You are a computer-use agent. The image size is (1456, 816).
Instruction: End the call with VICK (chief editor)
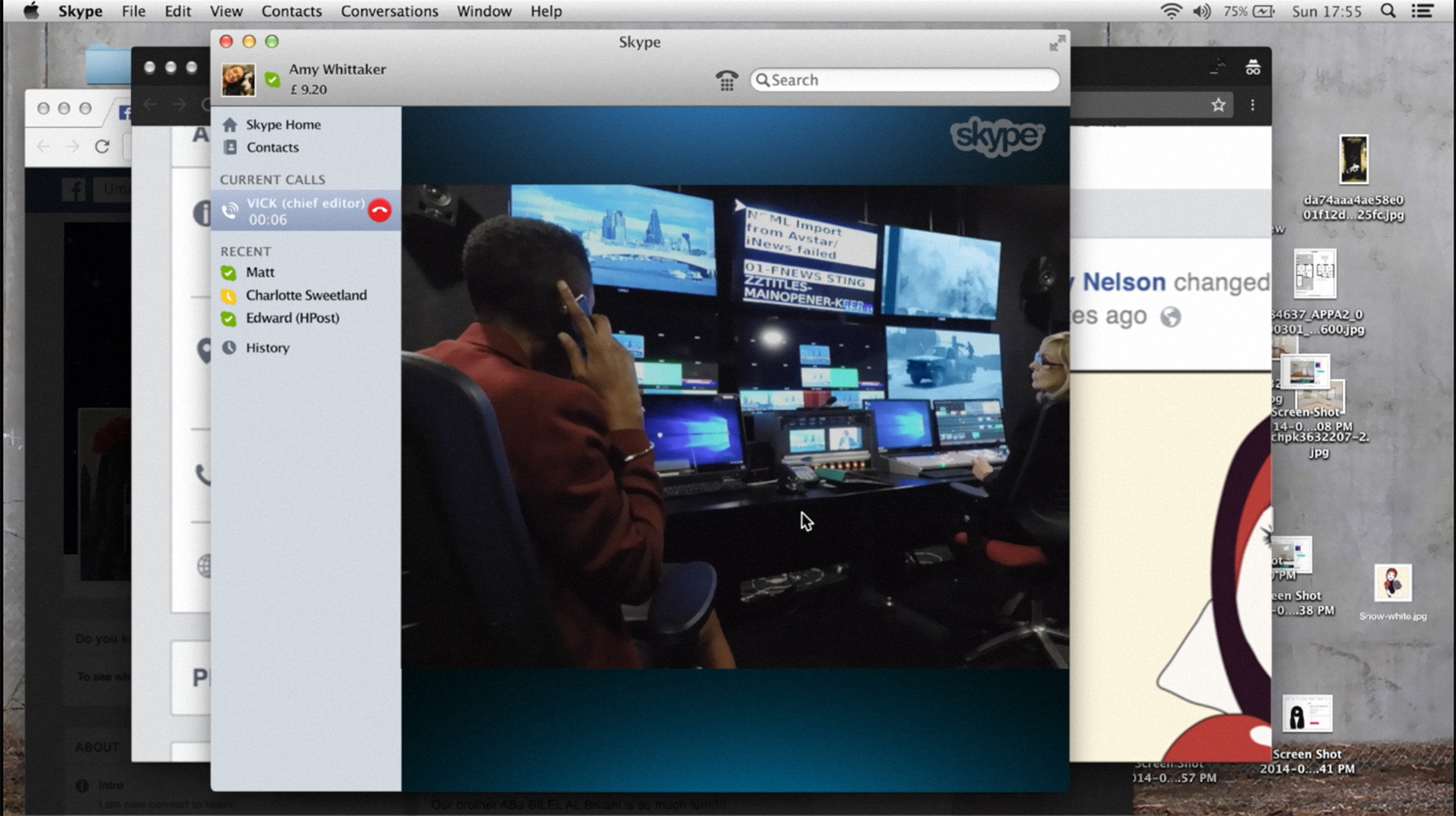[x=379, y=211]
